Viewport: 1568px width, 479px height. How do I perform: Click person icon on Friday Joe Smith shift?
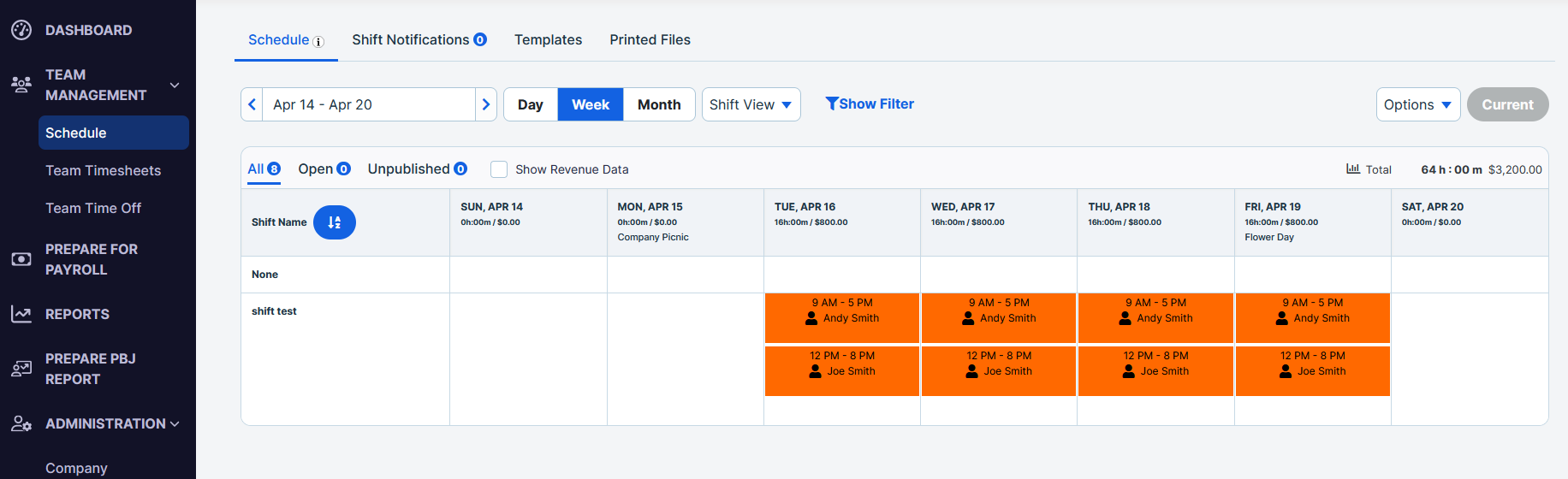[1286, 371]
